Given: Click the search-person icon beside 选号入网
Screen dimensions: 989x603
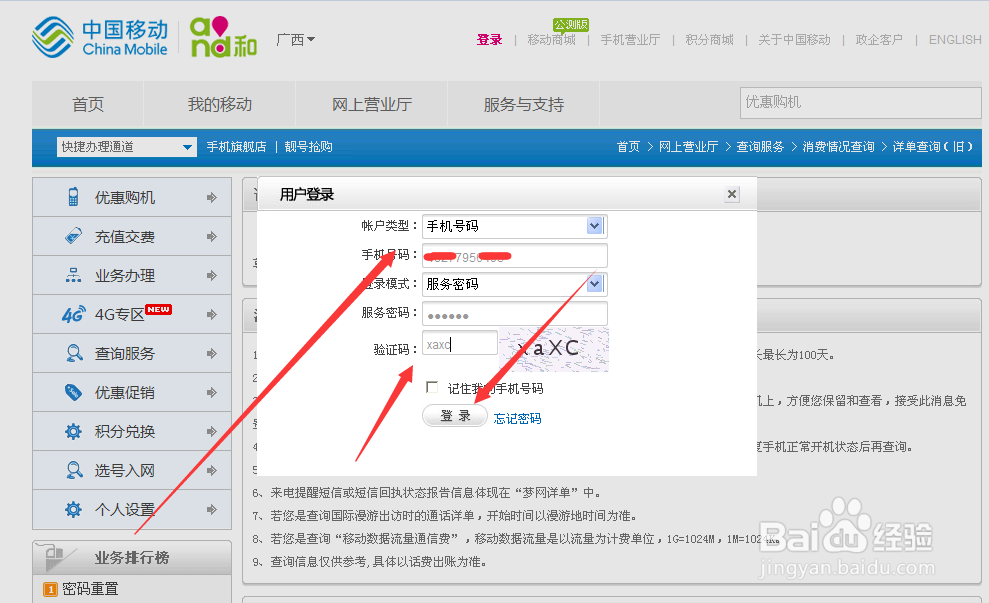Looking at the screenshot, I should 74,471.
